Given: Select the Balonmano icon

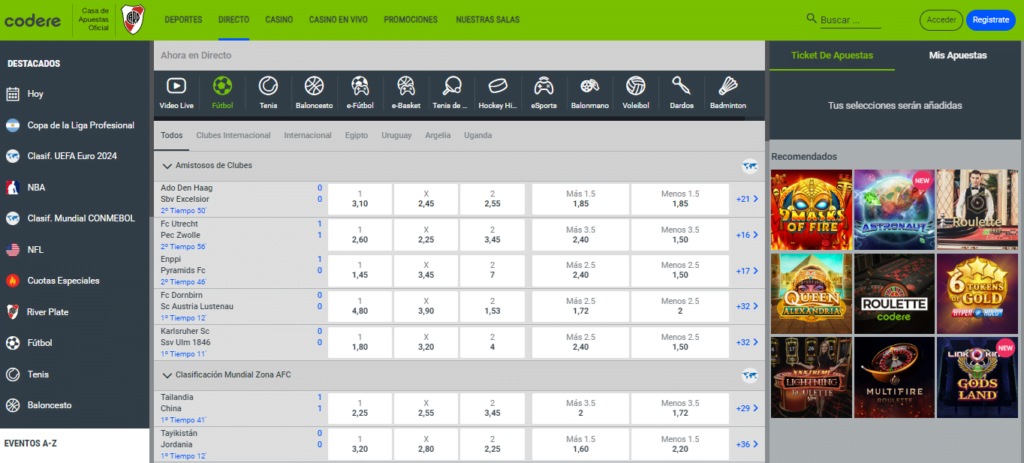Looking at the screenshot, I should pos(590,86).
